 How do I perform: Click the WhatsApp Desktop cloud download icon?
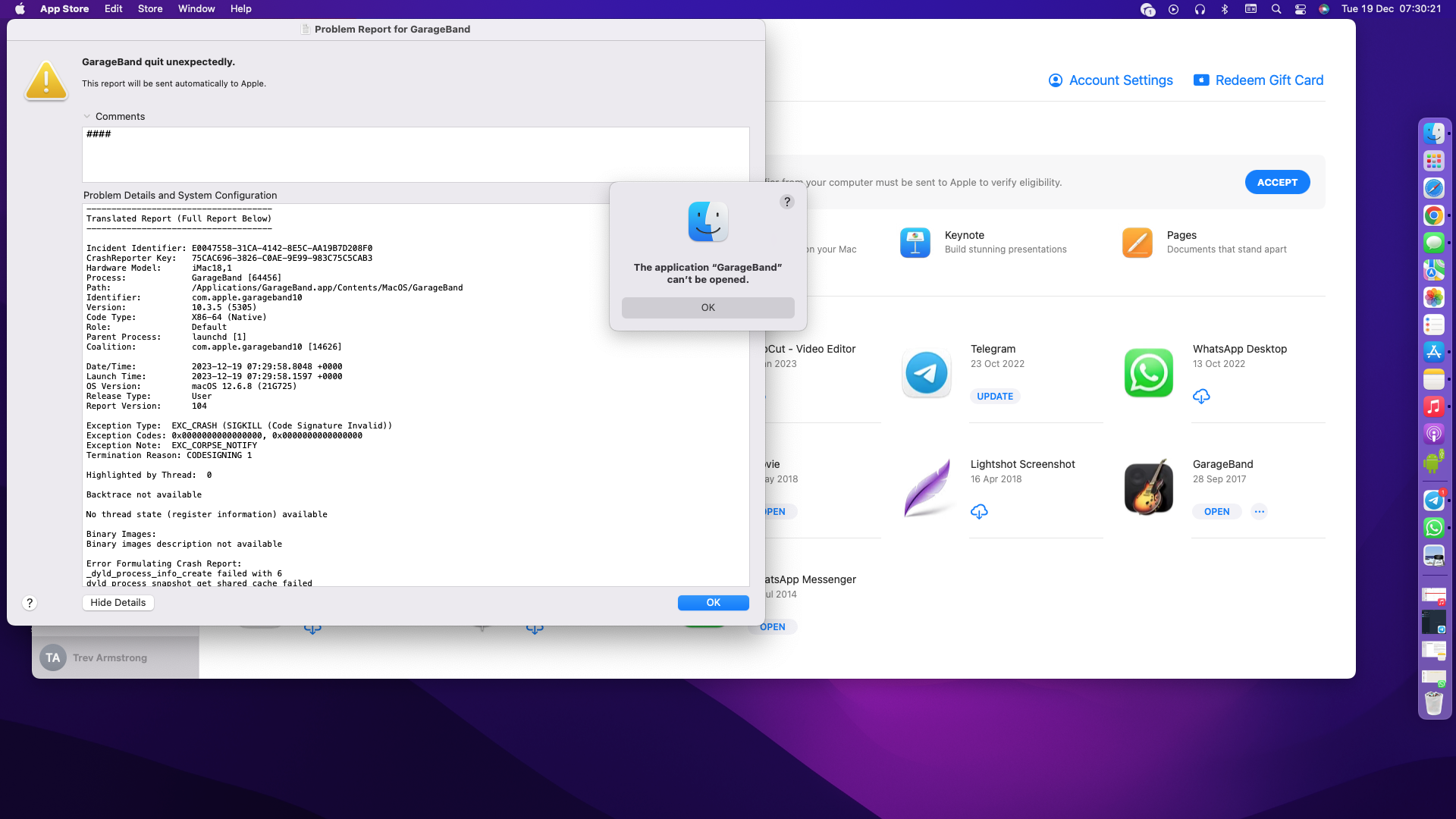click(1201, 397)
